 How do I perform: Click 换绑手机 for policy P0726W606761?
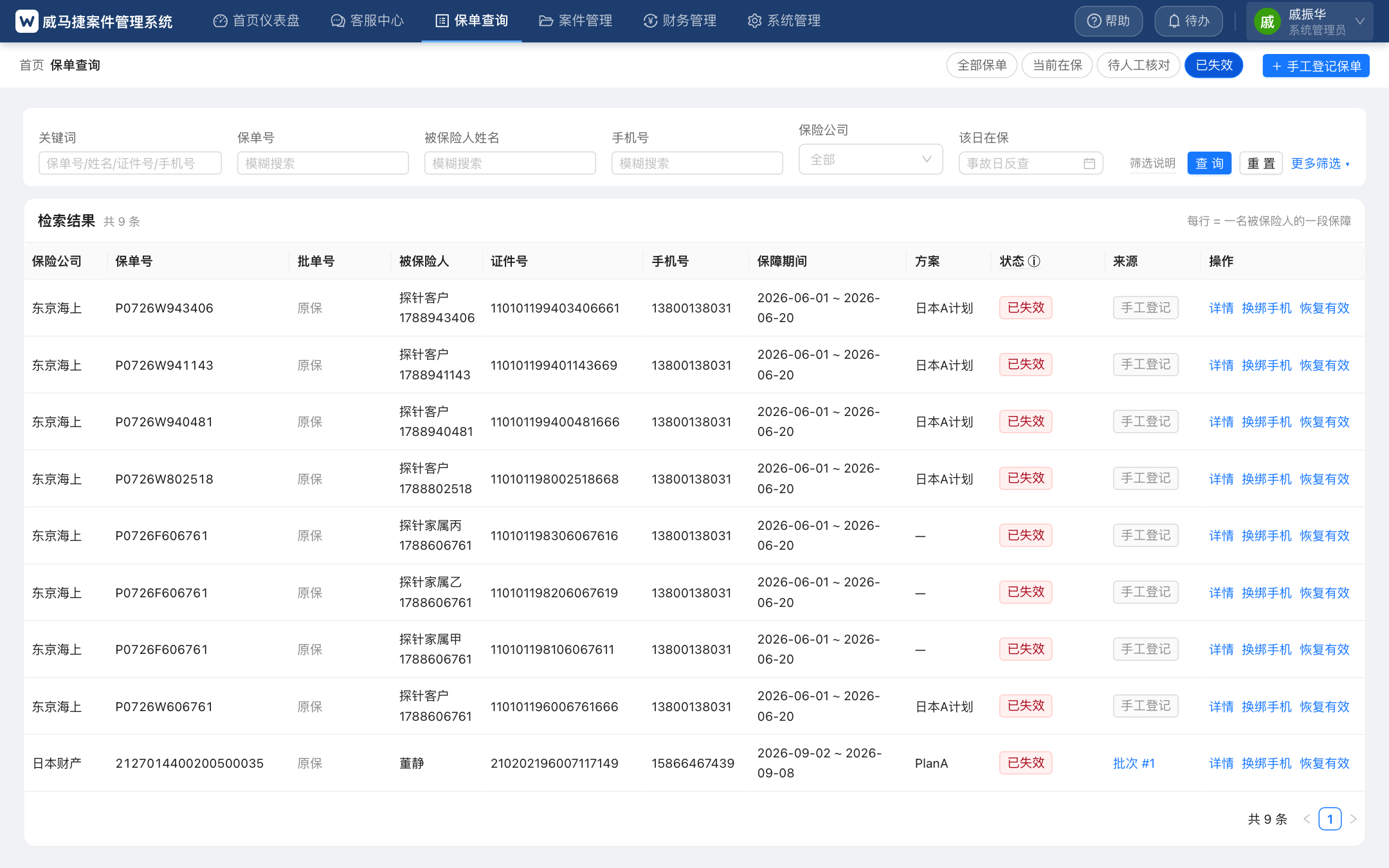coord(1266,707)
